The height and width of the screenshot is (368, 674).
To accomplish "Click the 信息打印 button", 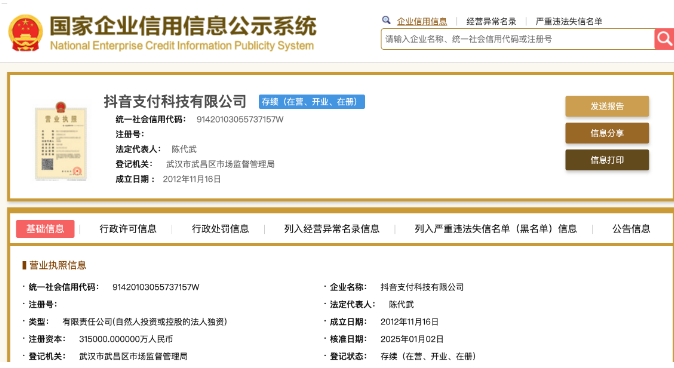I will click(607, 160).
